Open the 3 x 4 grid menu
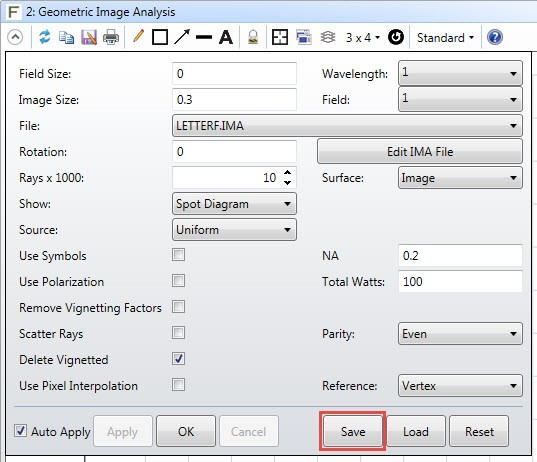The image size is (537, 462). pyautogui.click(x=363, y=37)
